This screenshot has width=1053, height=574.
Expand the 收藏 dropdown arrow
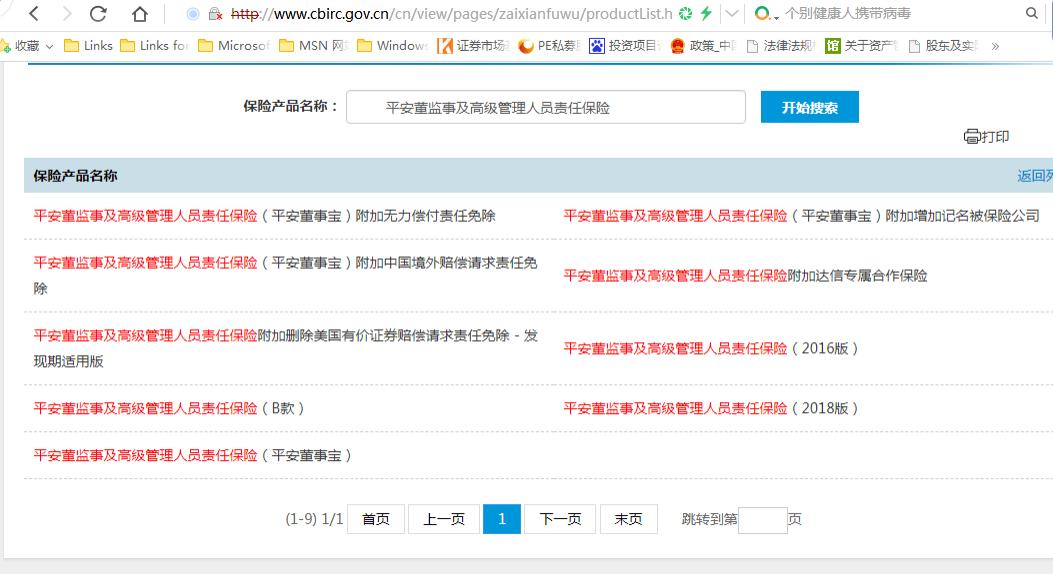49,46
